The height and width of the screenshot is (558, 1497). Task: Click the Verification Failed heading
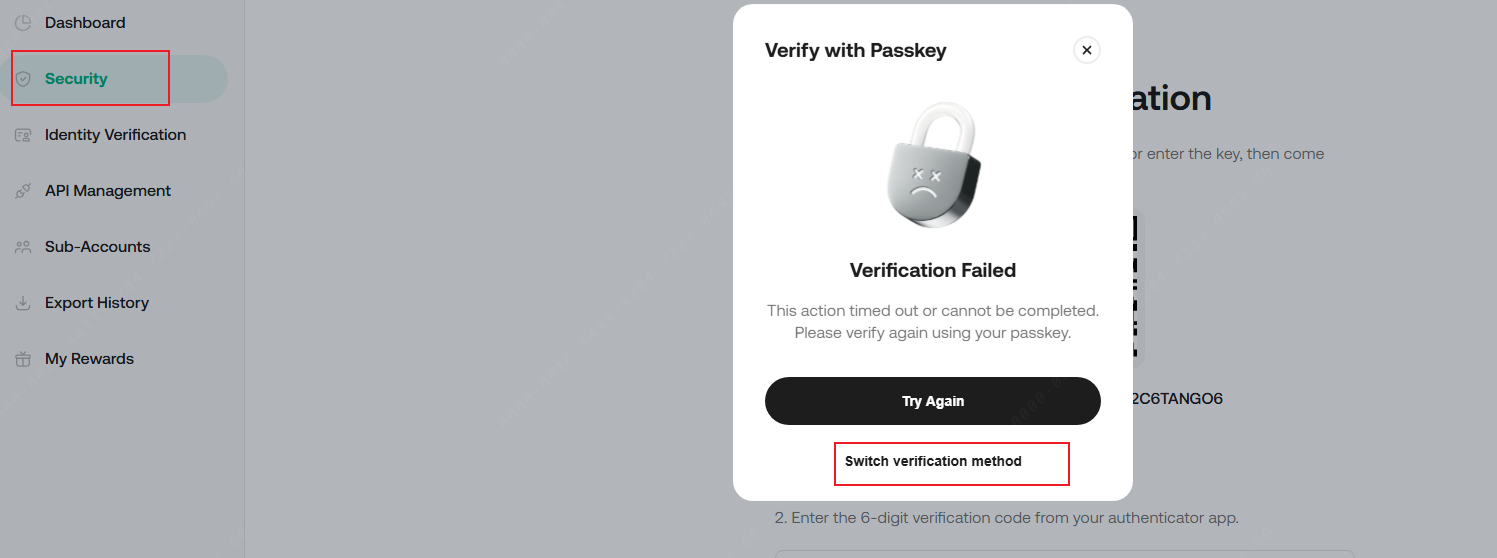click(x=932, y=270)
